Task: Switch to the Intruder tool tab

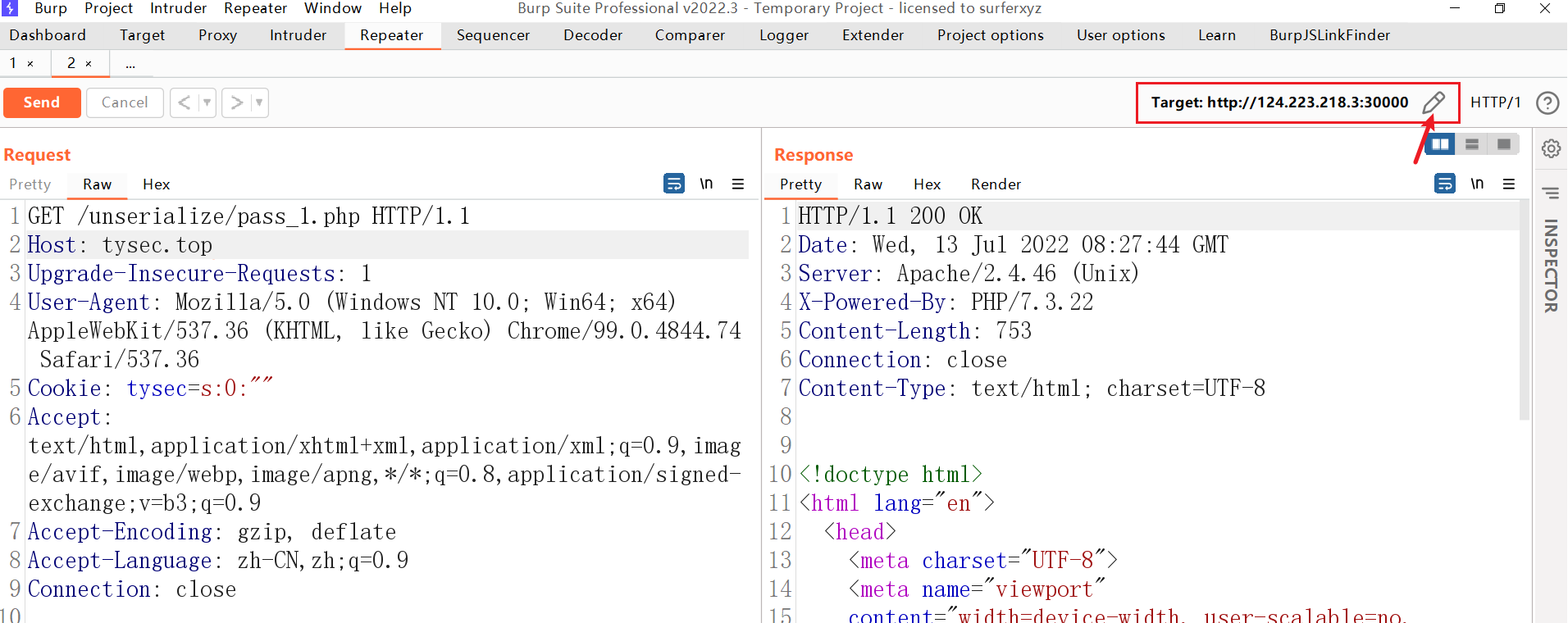Action: pos(298,35)
